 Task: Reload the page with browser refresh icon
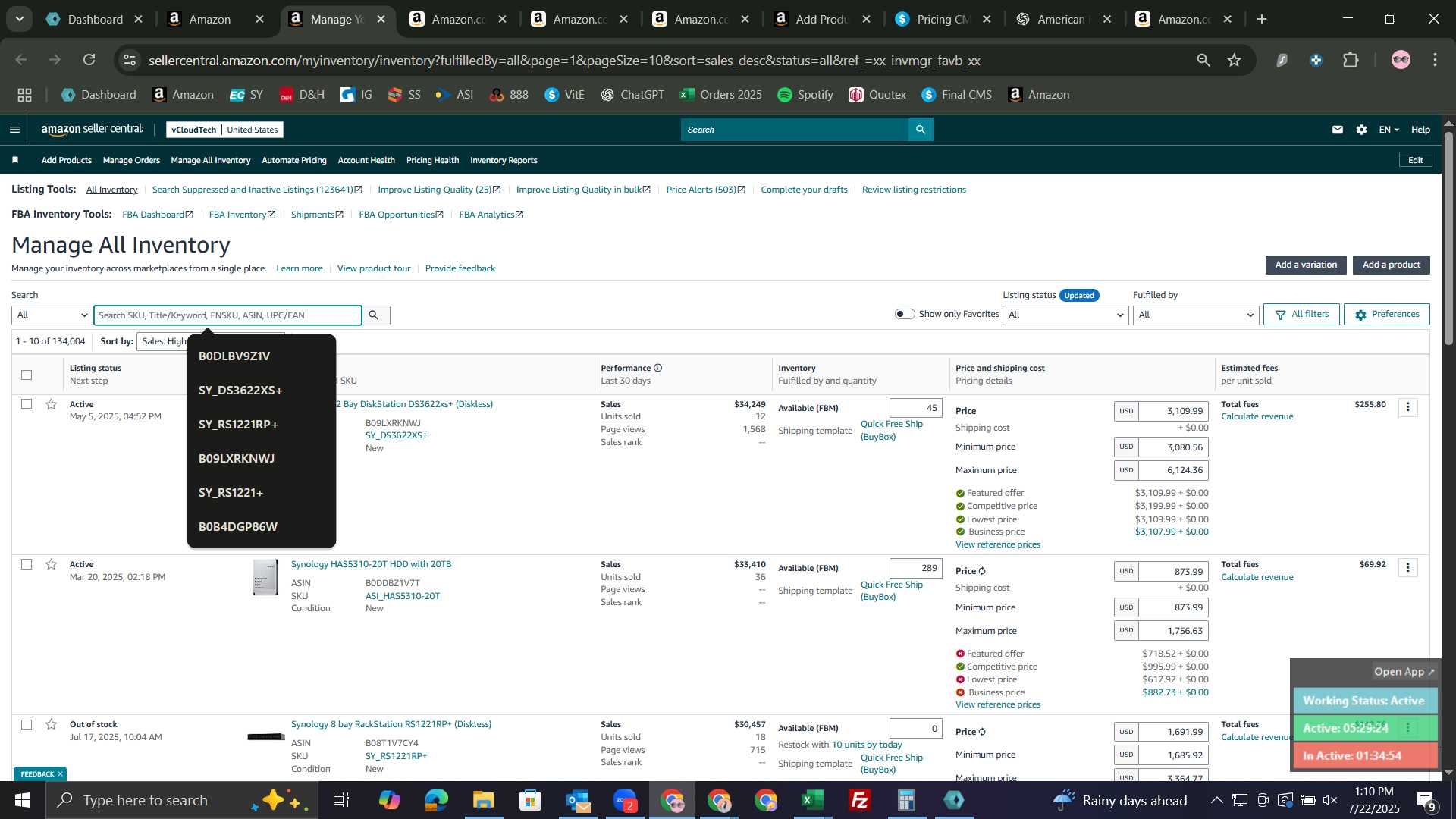89,60
